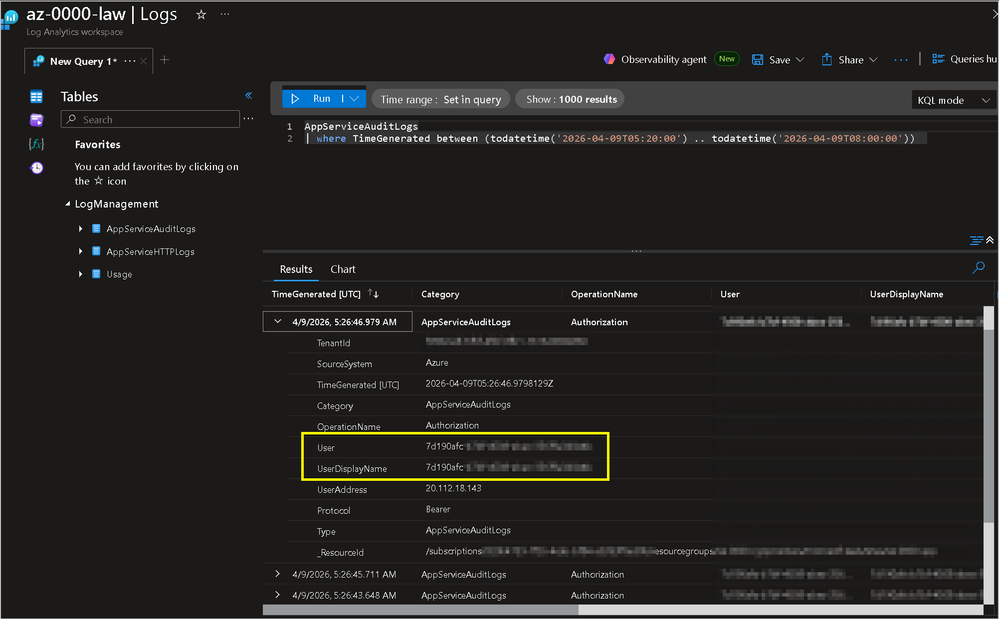Add a new query tab
This screenshot has width=999, height=619.
coord(165,60)
